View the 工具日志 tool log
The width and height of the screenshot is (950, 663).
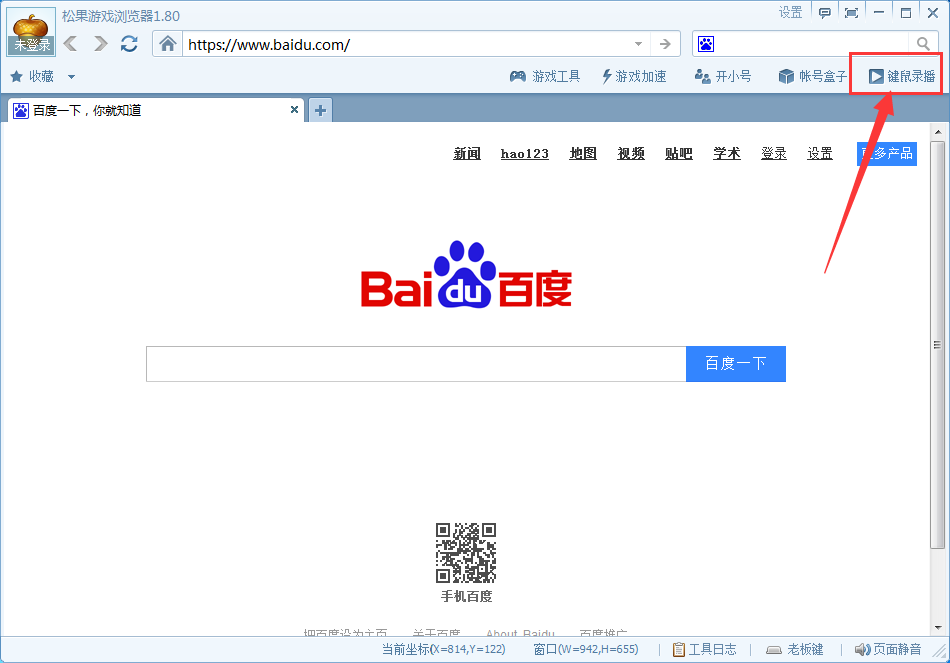pyautogui.click(x=704, y=648)
